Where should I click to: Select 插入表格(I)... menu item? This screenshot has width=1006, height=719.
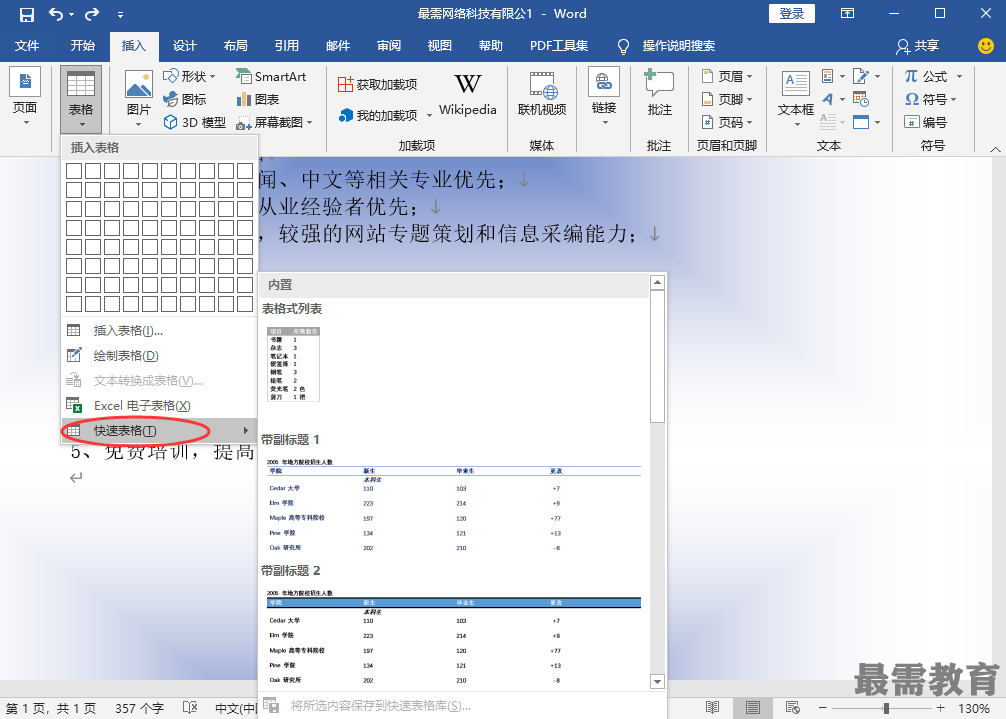159,330
